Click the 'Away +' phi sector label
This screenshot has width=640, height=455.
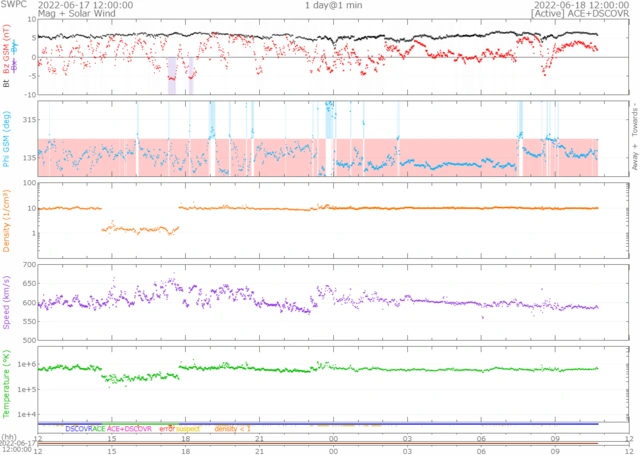coord(633,162)
